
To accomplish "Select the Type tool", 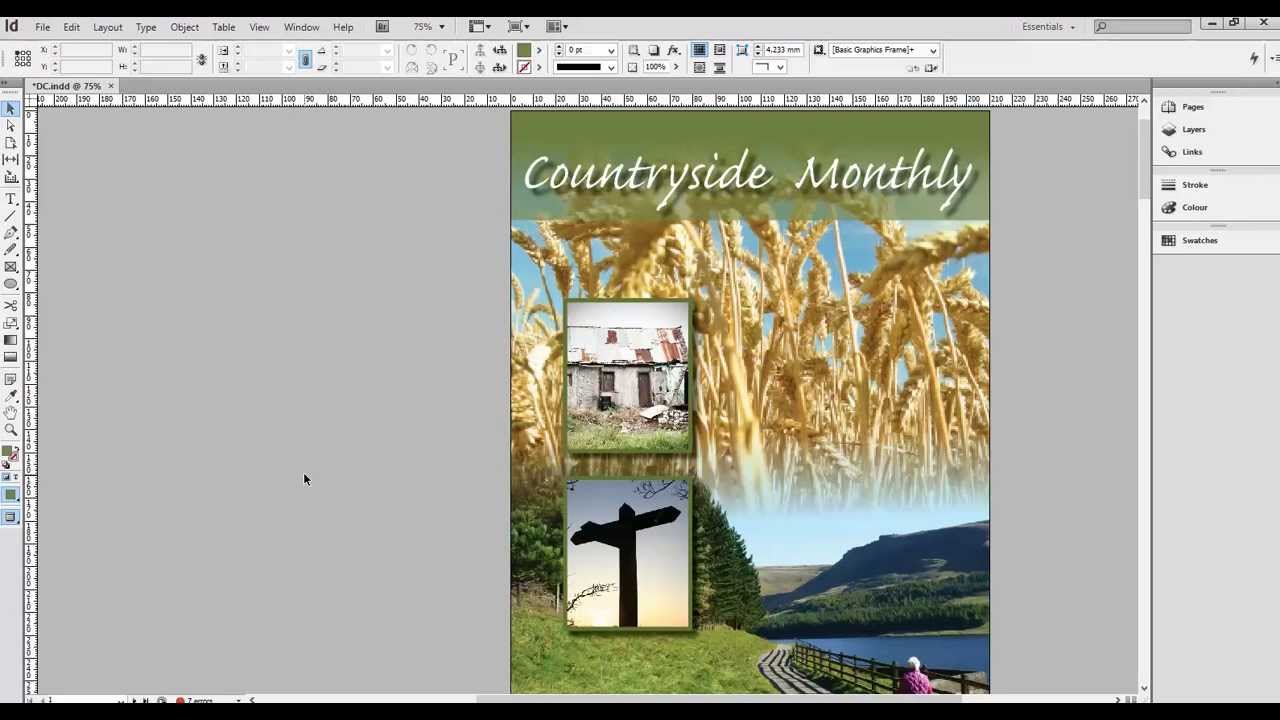I will click(11, 198).
